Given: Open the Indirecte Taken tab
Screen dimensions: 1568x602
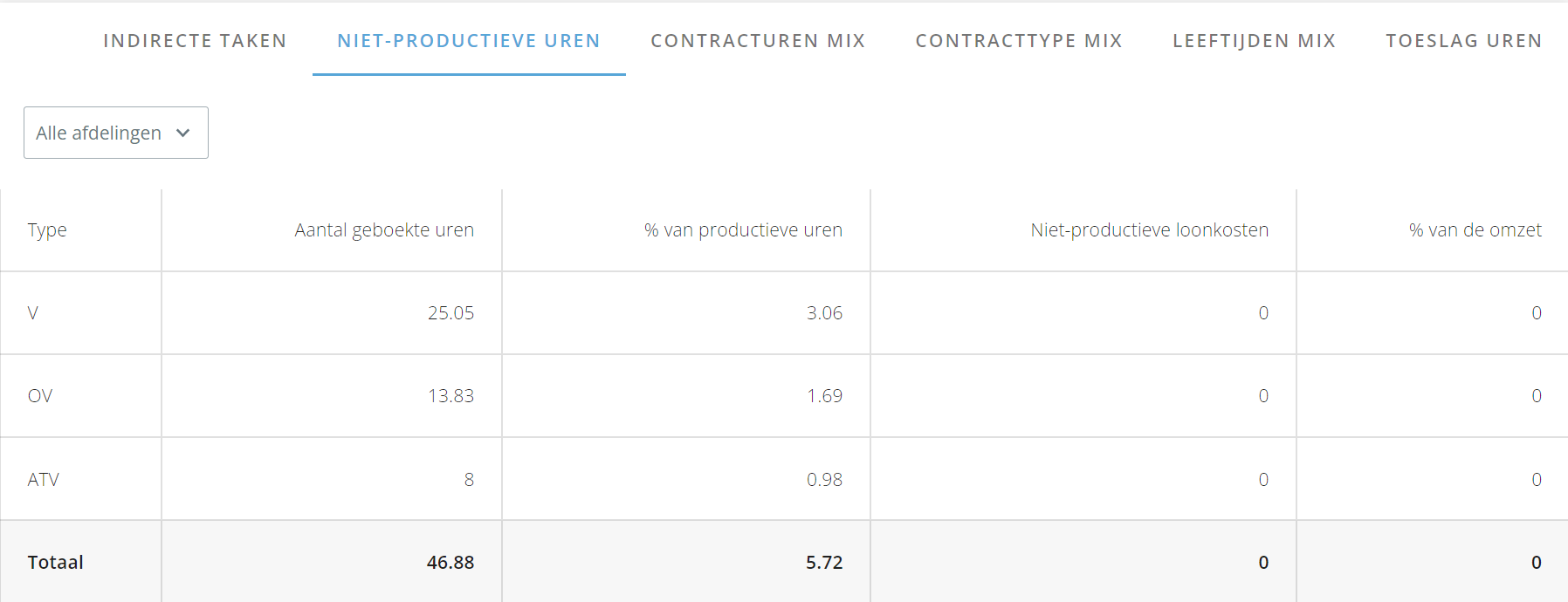Looking at the screenshot, I should (195, 41).
